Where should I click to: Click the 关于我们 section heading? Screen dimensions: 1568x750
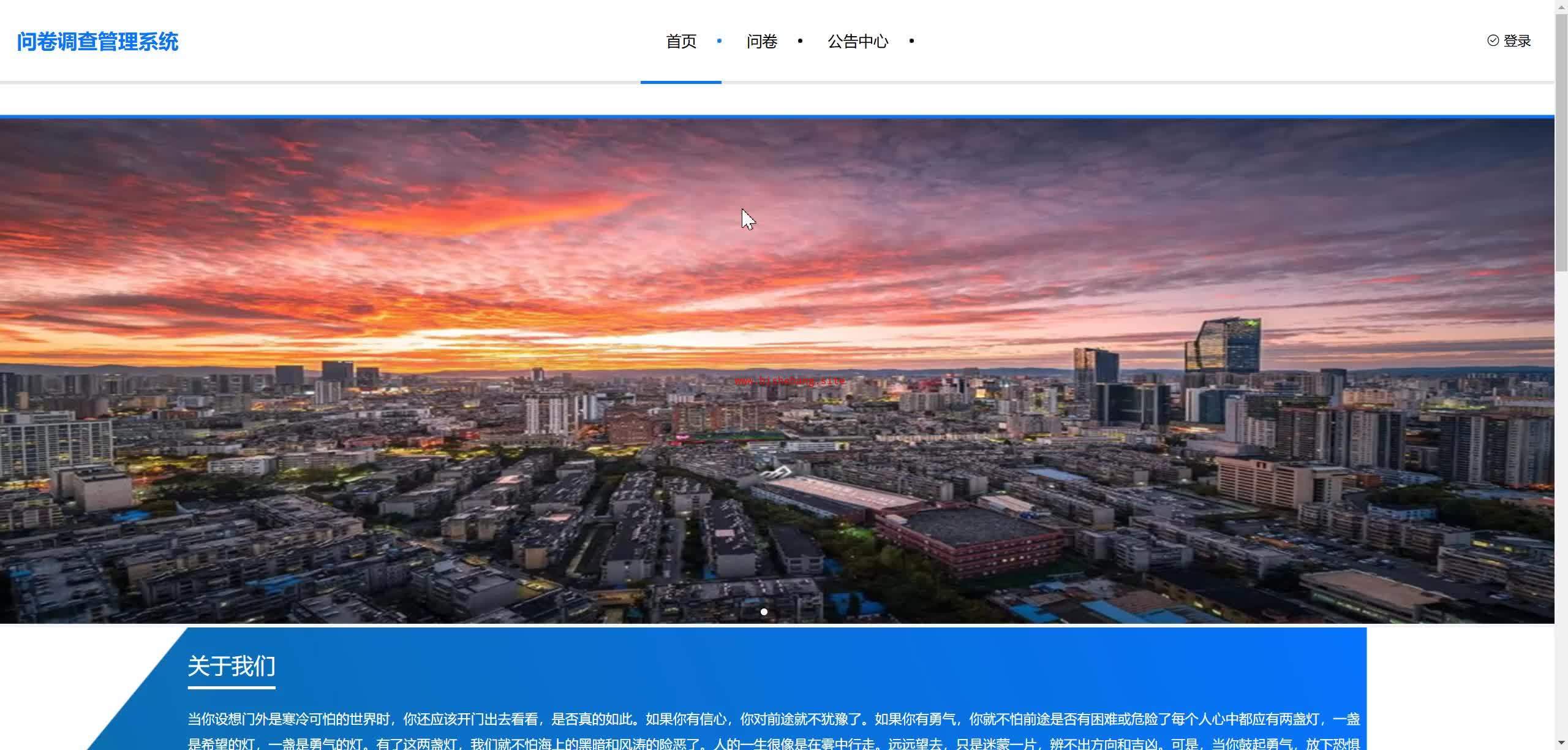(232, 666)
